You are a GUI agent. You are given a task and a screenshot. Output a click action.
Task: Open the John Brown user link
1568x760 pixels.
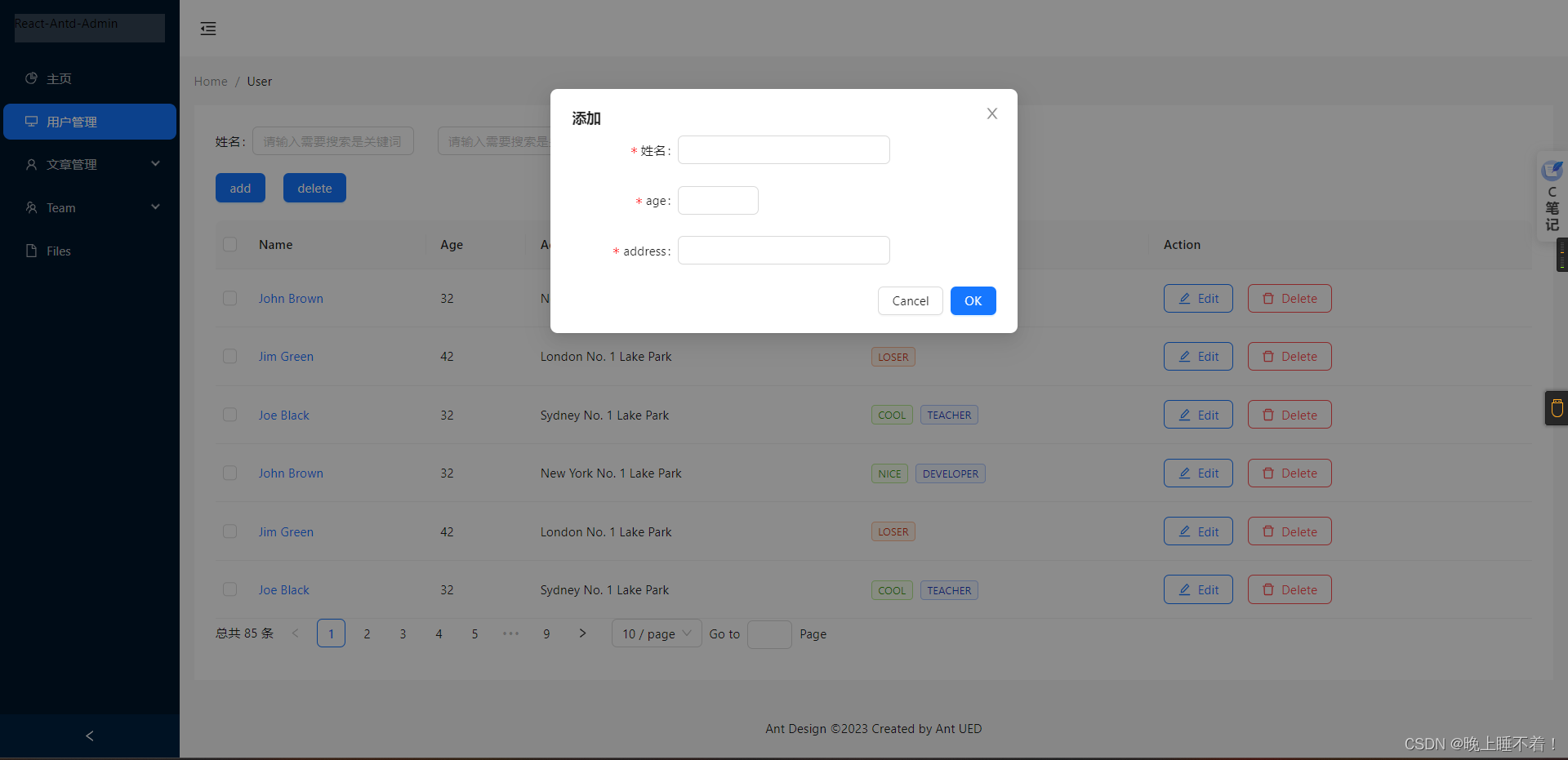pyautogui.click(x=291, y=298)
